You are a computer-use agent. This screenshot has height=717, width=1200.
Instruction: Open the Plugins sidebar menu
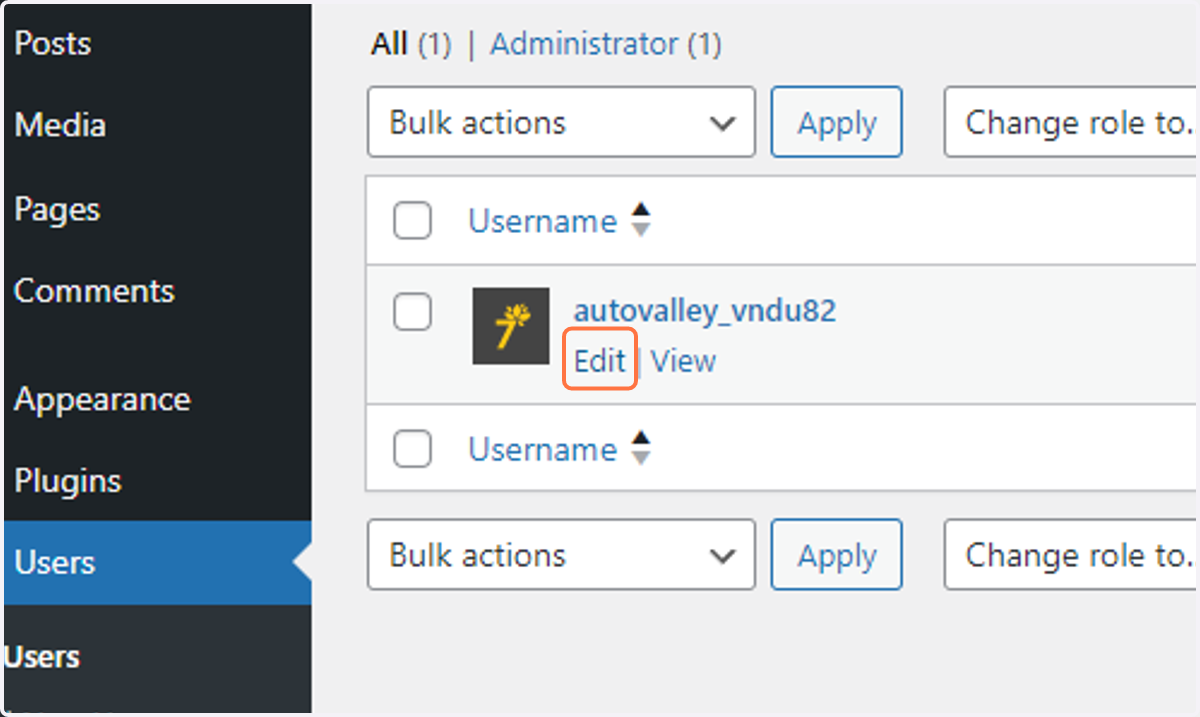pyautogui.click(x=68, y=481)
